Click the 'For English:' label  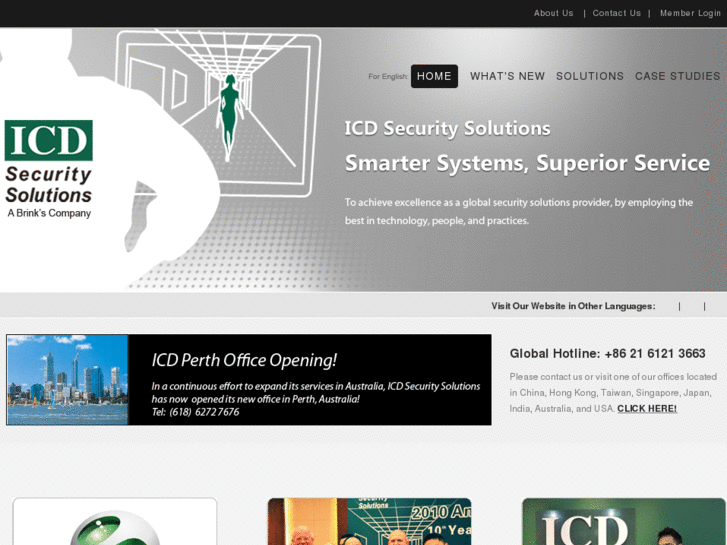tap(388, 77)
